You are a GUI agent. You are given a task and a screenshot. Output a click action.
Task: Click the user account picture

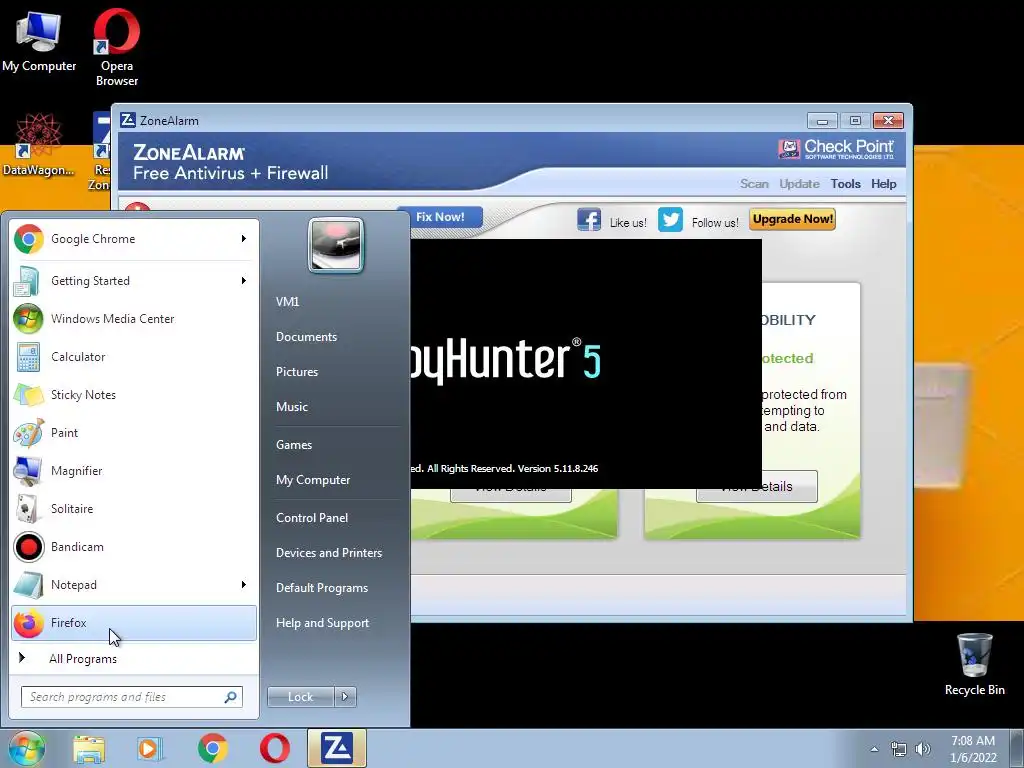pos(336,245)
